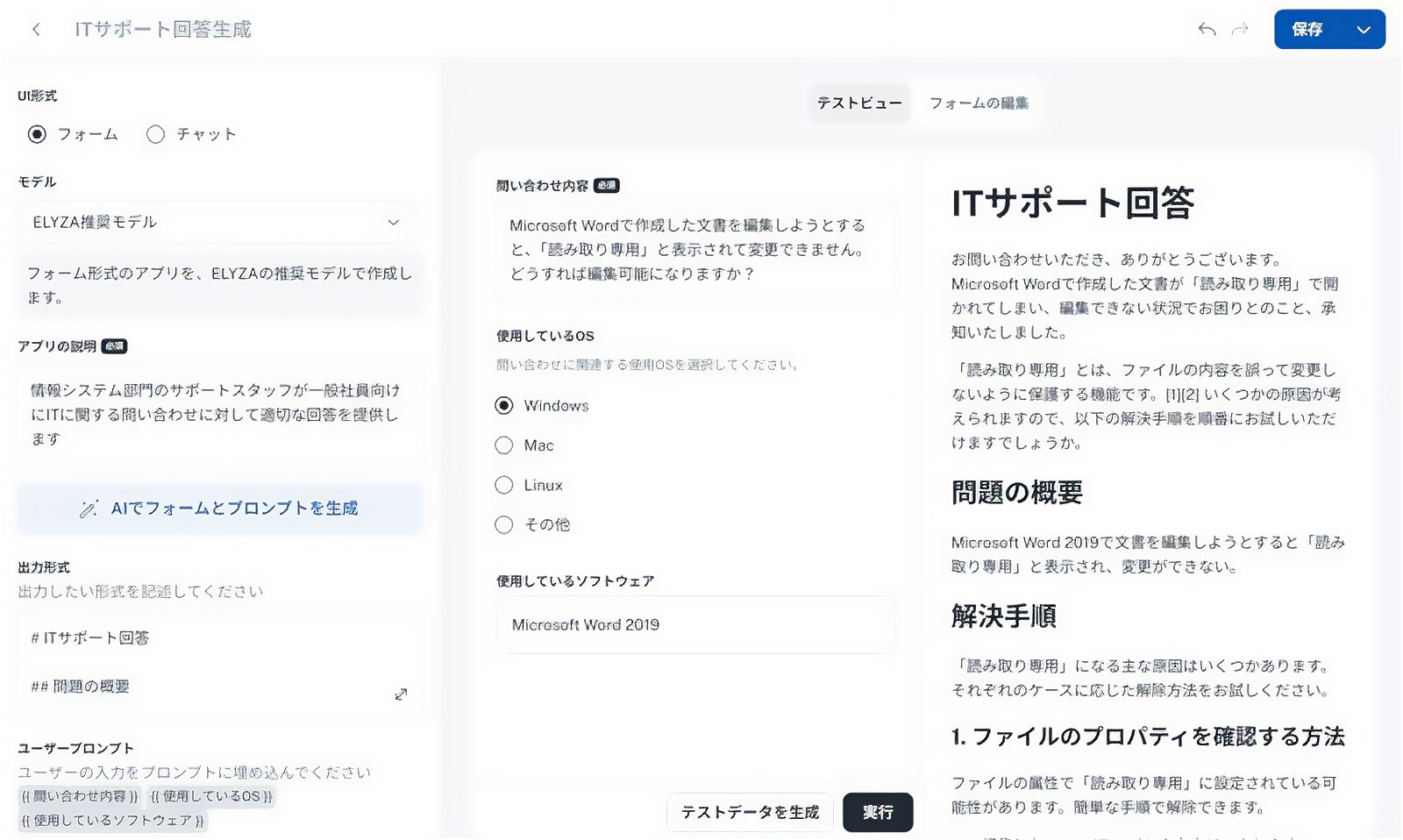Click the magic wand icon on the AI generate button
1403x840 pixels.
point(89,509)
